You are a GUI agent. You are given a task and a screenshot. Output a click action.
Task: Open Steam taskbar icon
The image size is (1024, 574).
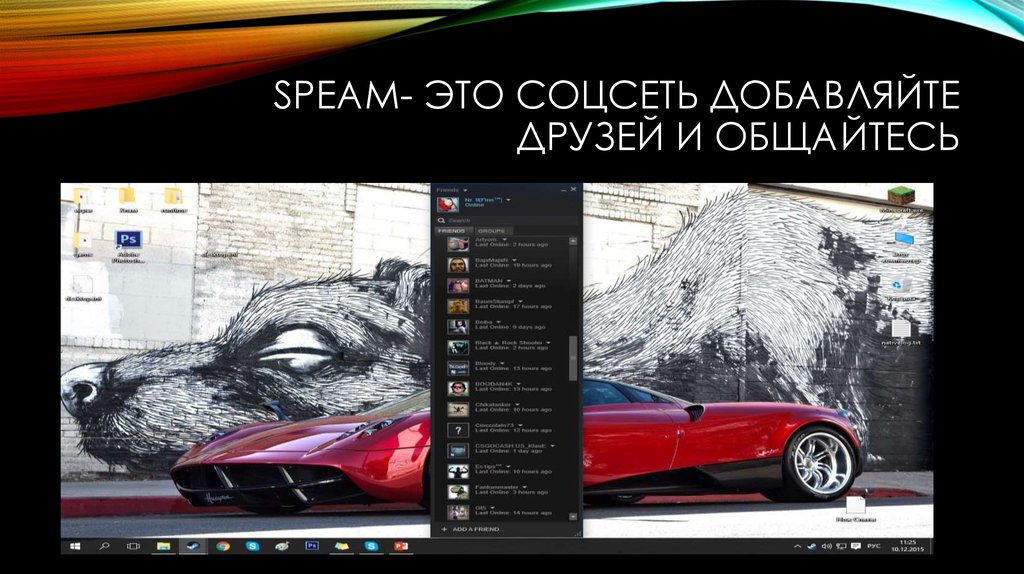pyautogui.click(x=193, y=546)
